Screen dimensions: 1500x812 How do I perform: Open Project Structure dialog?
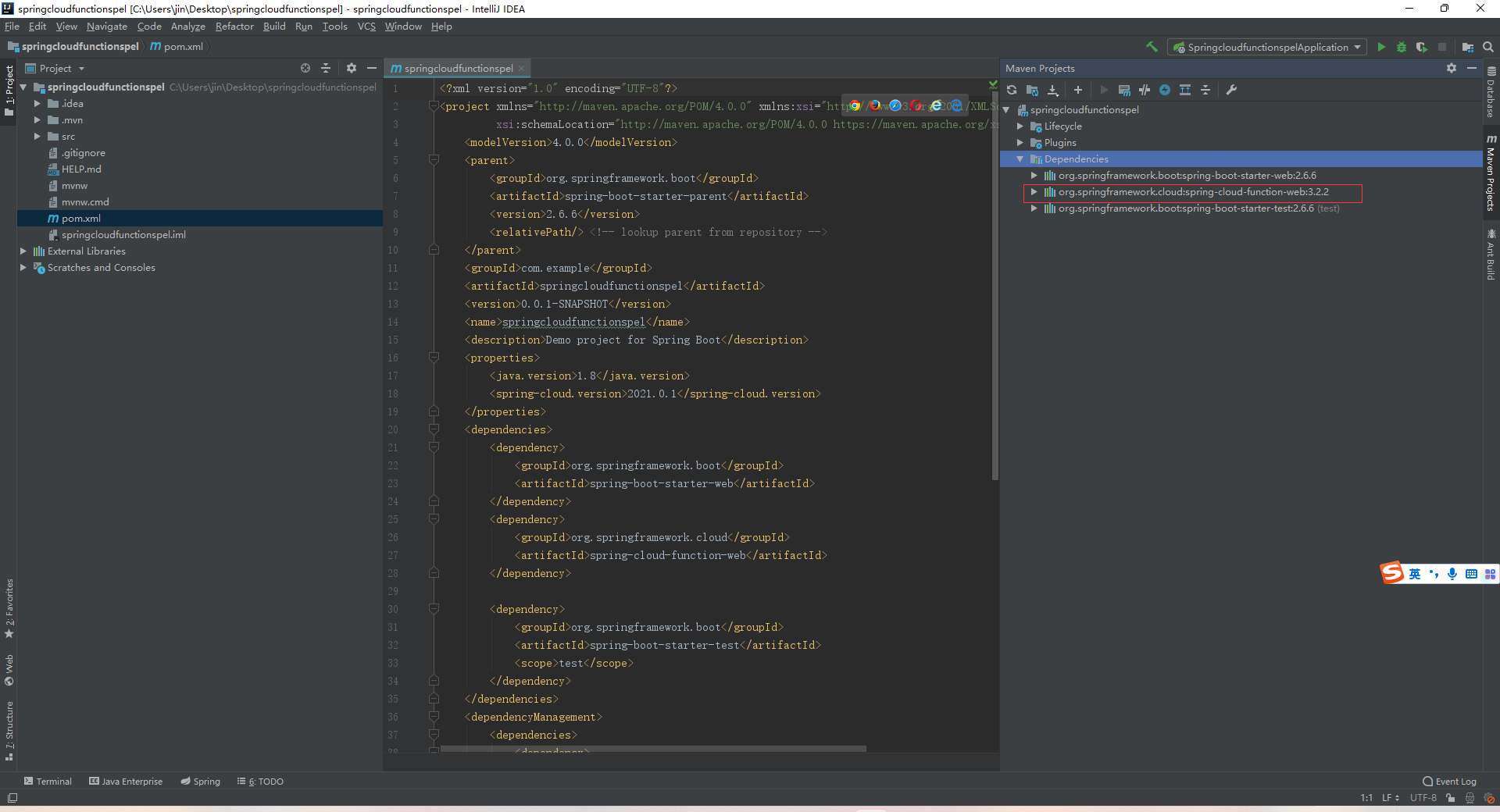1468,47
